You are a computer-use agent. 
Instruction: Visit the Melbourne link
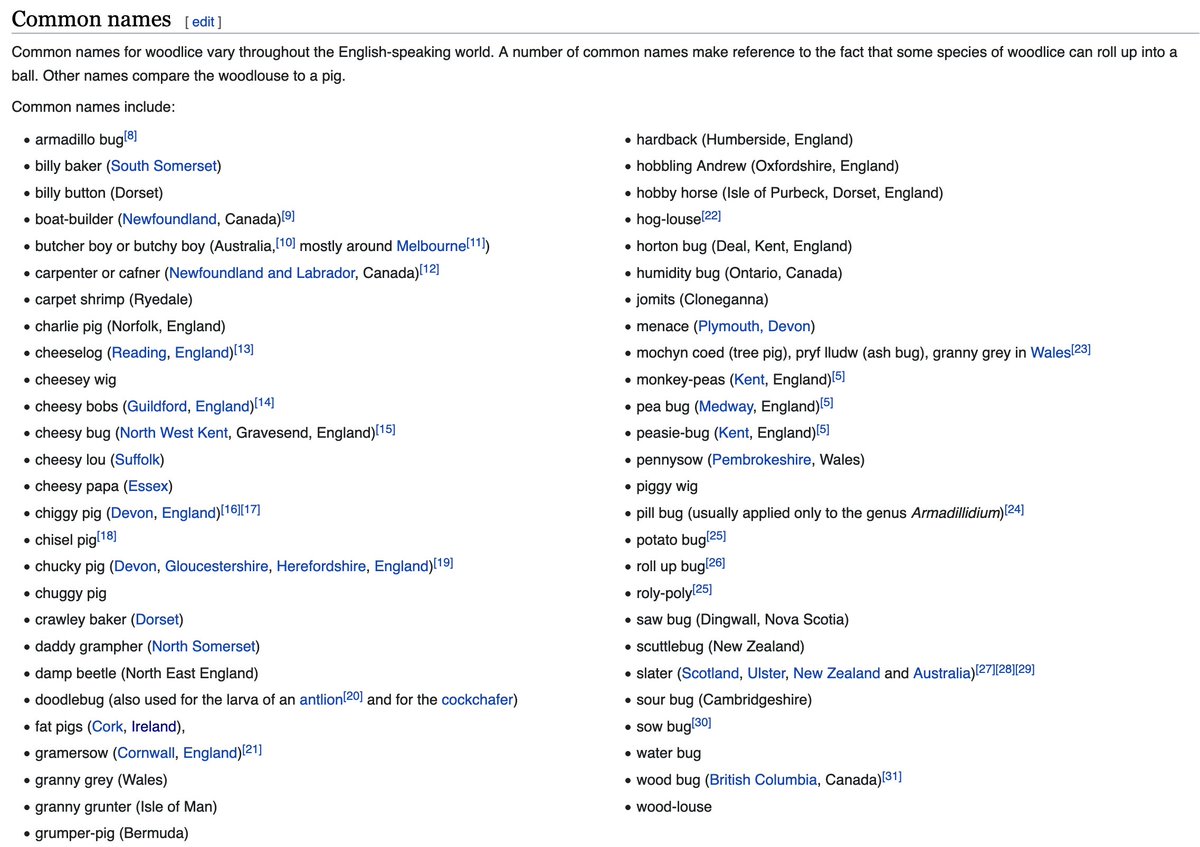tap(431, 246)
